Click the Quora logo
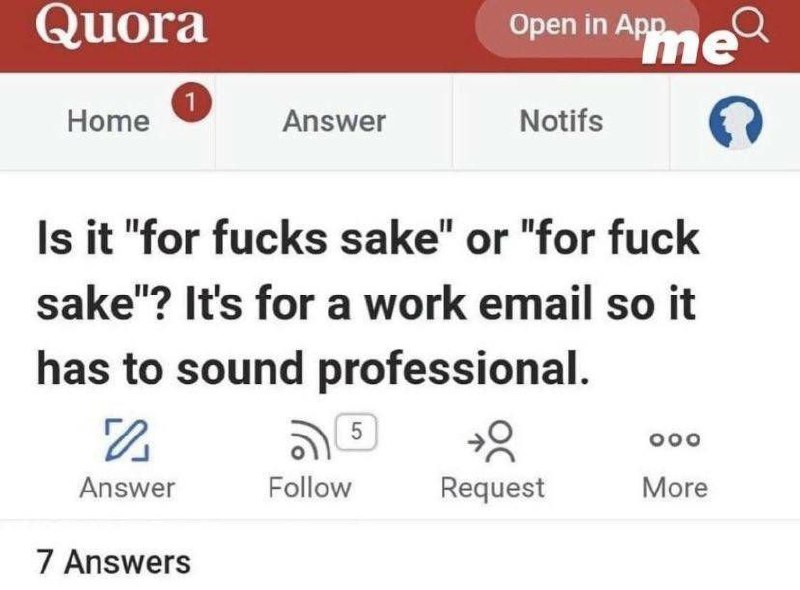The height and width of the screenshot is (590, 800). [x=121, y=24]
